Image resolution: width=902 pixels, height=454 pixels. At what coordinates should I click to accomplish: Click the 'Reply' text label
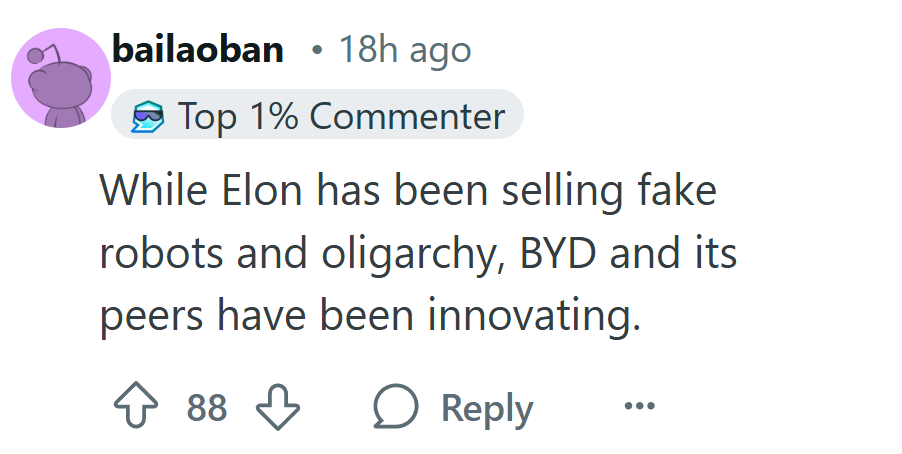point(487,410)
